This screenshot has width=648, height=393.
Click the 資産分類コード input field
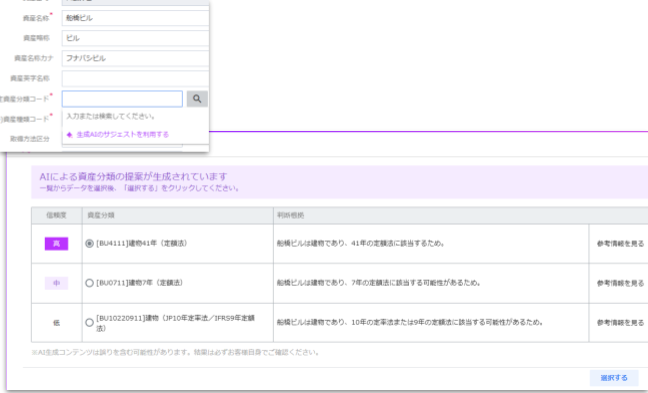click(x=122, y=99)
